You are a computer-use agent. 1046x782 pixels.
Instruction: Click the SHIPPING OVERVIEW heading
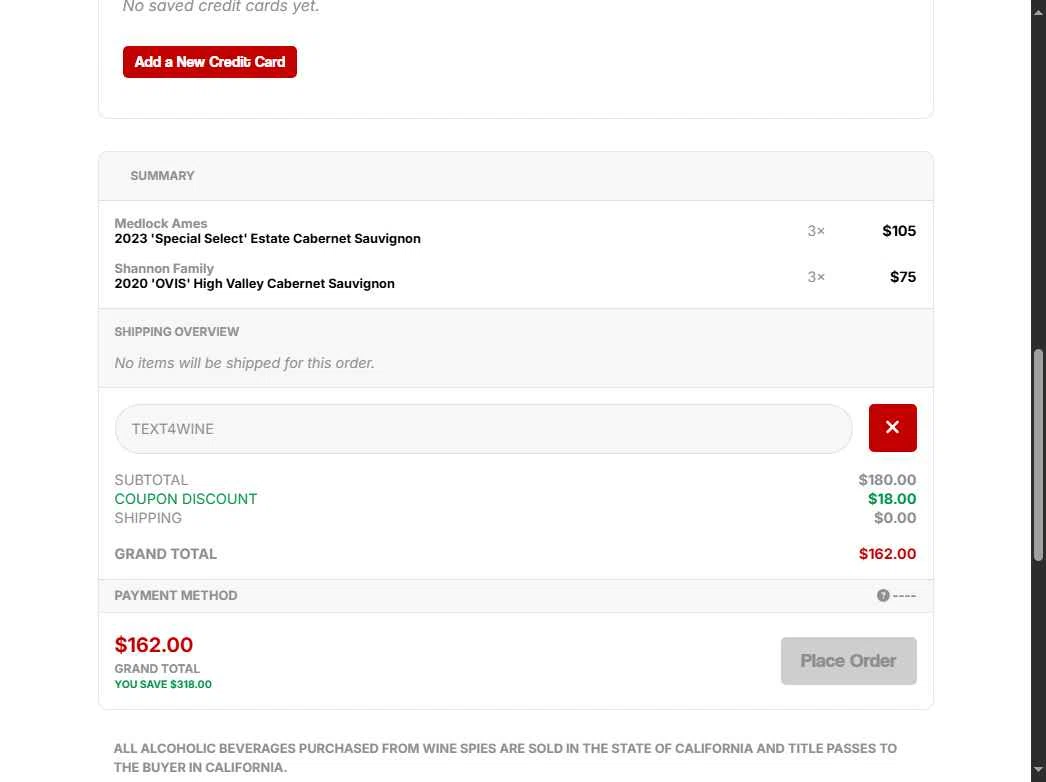tap(177, 332)
